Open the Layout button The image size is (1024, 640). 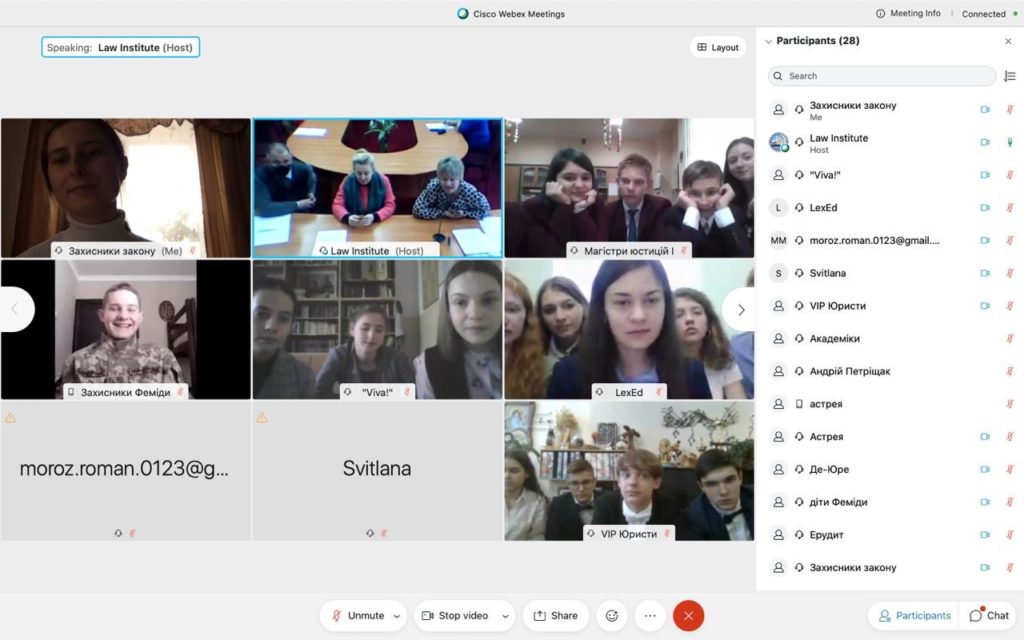pyautogui.click(x=718, y=47)
